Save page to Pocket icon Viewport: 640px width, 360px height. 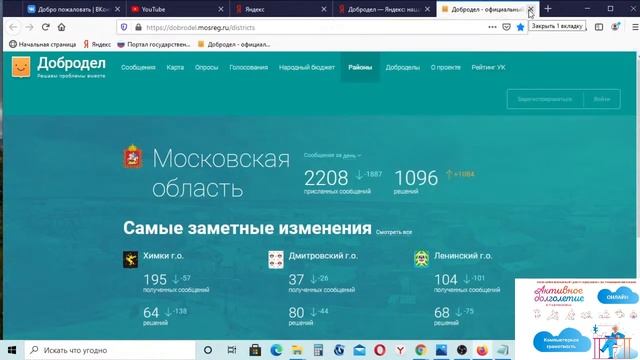coord(506,27)
